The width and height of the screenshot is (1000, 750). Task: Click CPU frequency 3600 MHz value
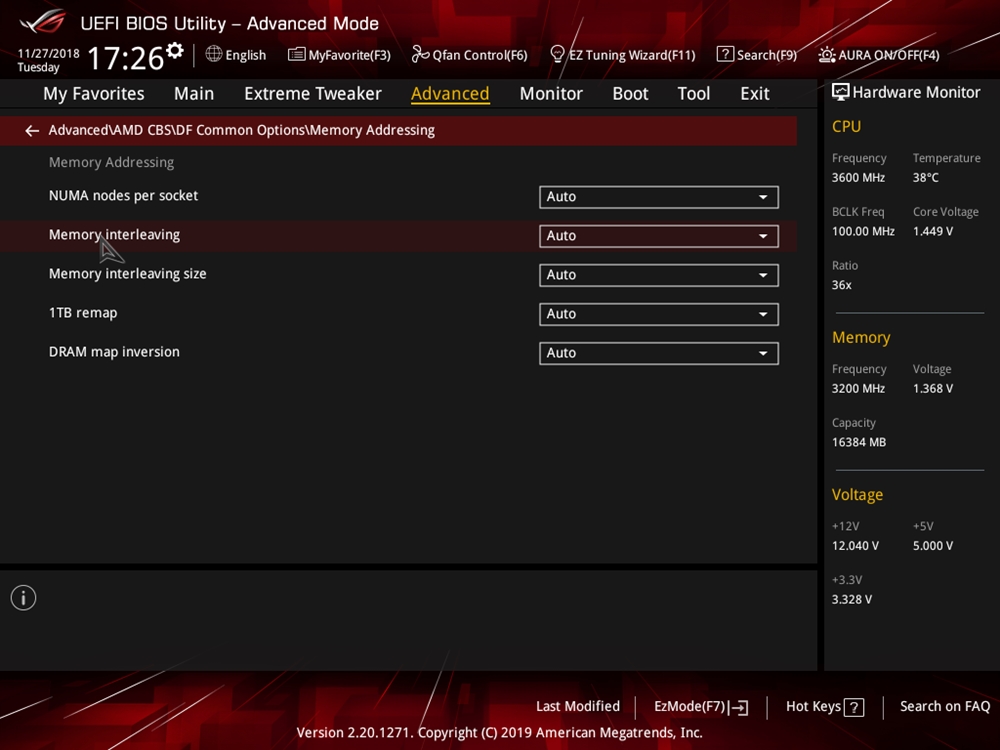coord(858,178)
